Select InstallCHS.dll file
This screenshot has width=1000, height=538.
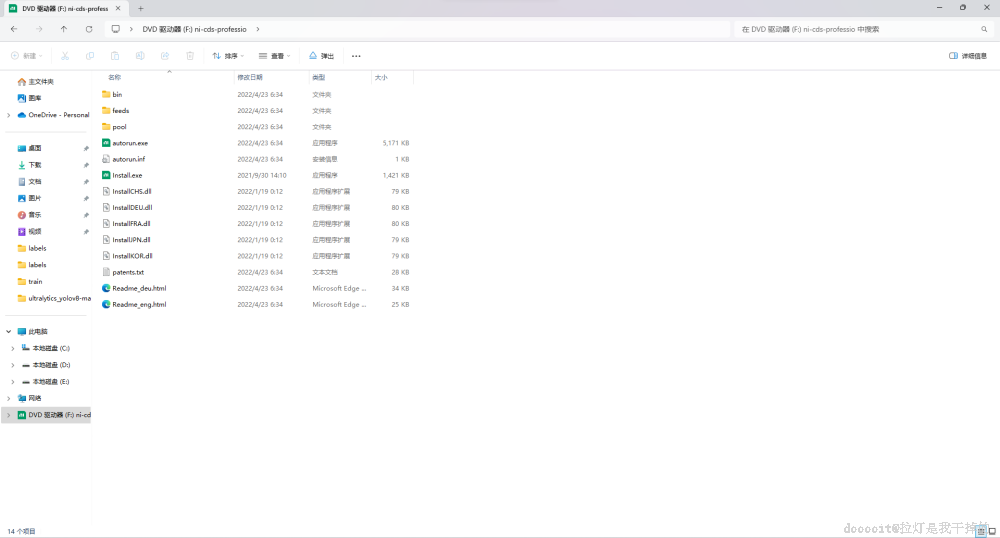point(131,191)
